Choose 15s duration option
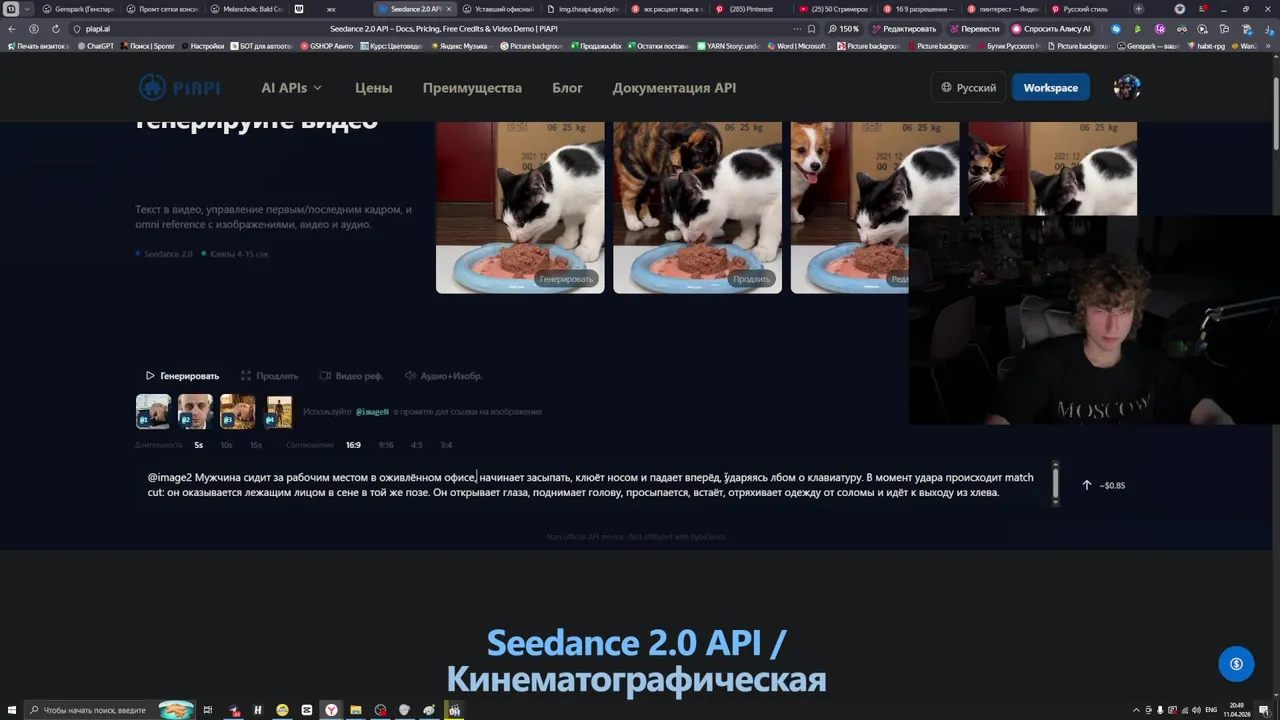The height and width of the screenshot is (720, 1280). tap(256, 445)
